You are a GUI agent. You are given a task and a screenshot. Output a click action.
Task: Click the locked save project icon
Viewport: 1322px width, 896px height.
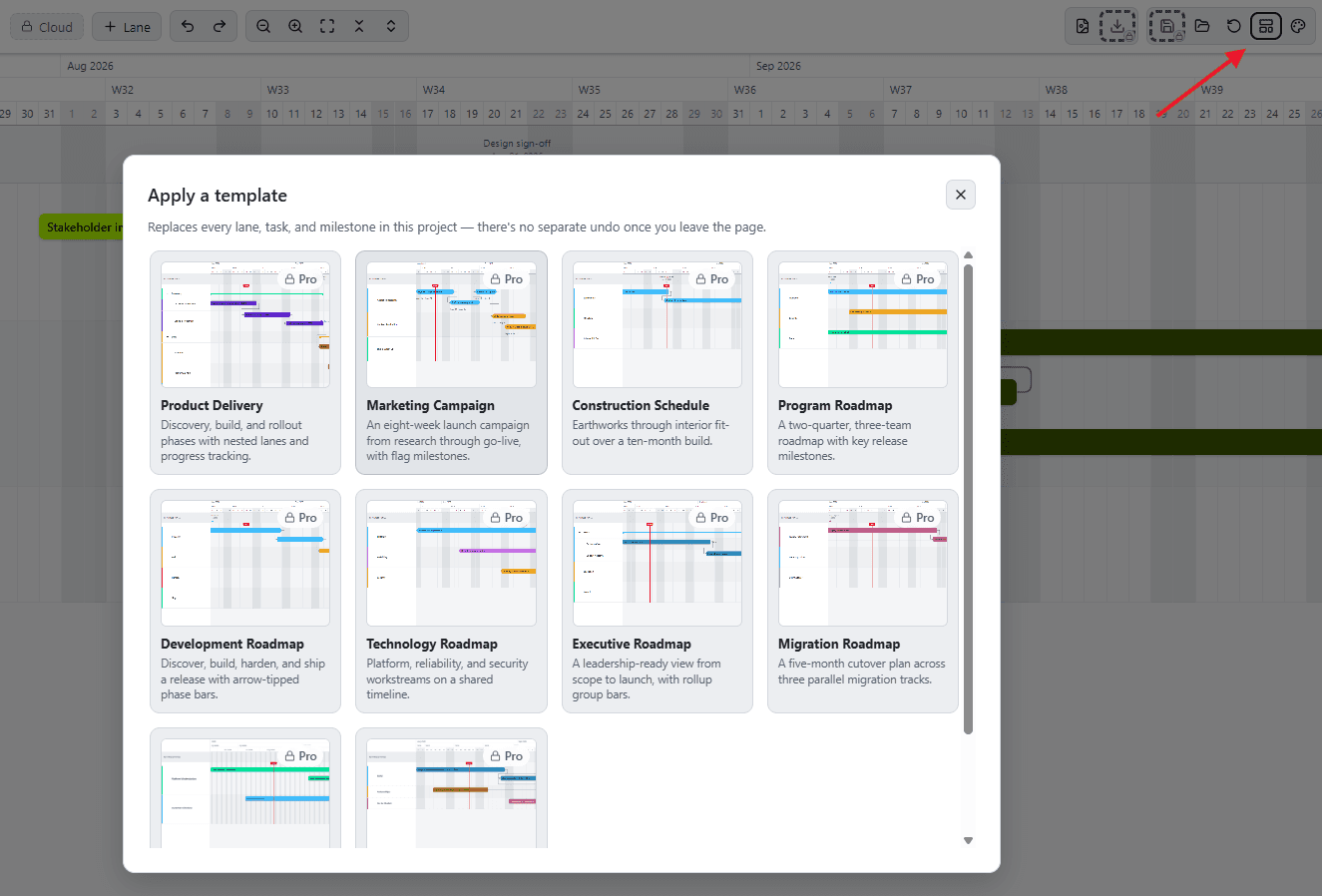point(1166,26)
